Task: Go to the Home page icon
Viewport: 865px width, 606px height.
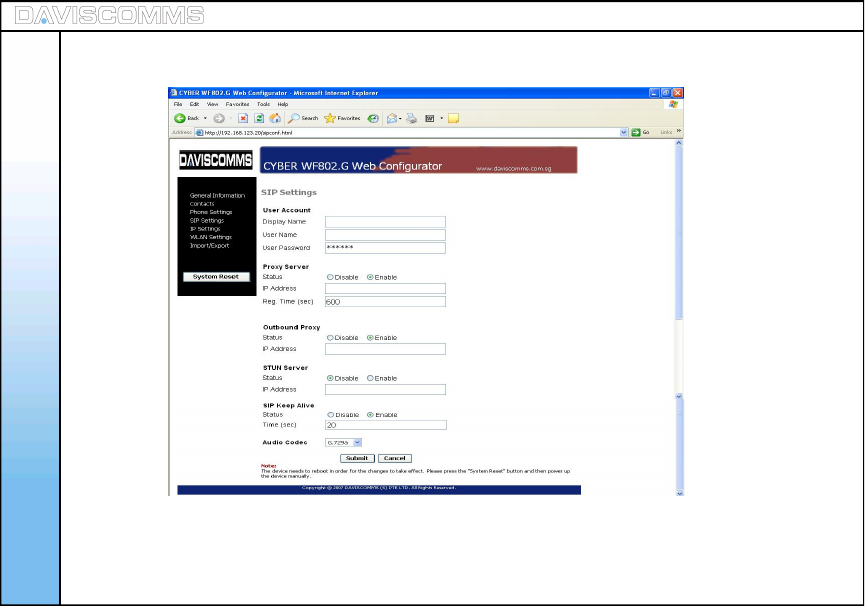Action: tap(275, 118)
